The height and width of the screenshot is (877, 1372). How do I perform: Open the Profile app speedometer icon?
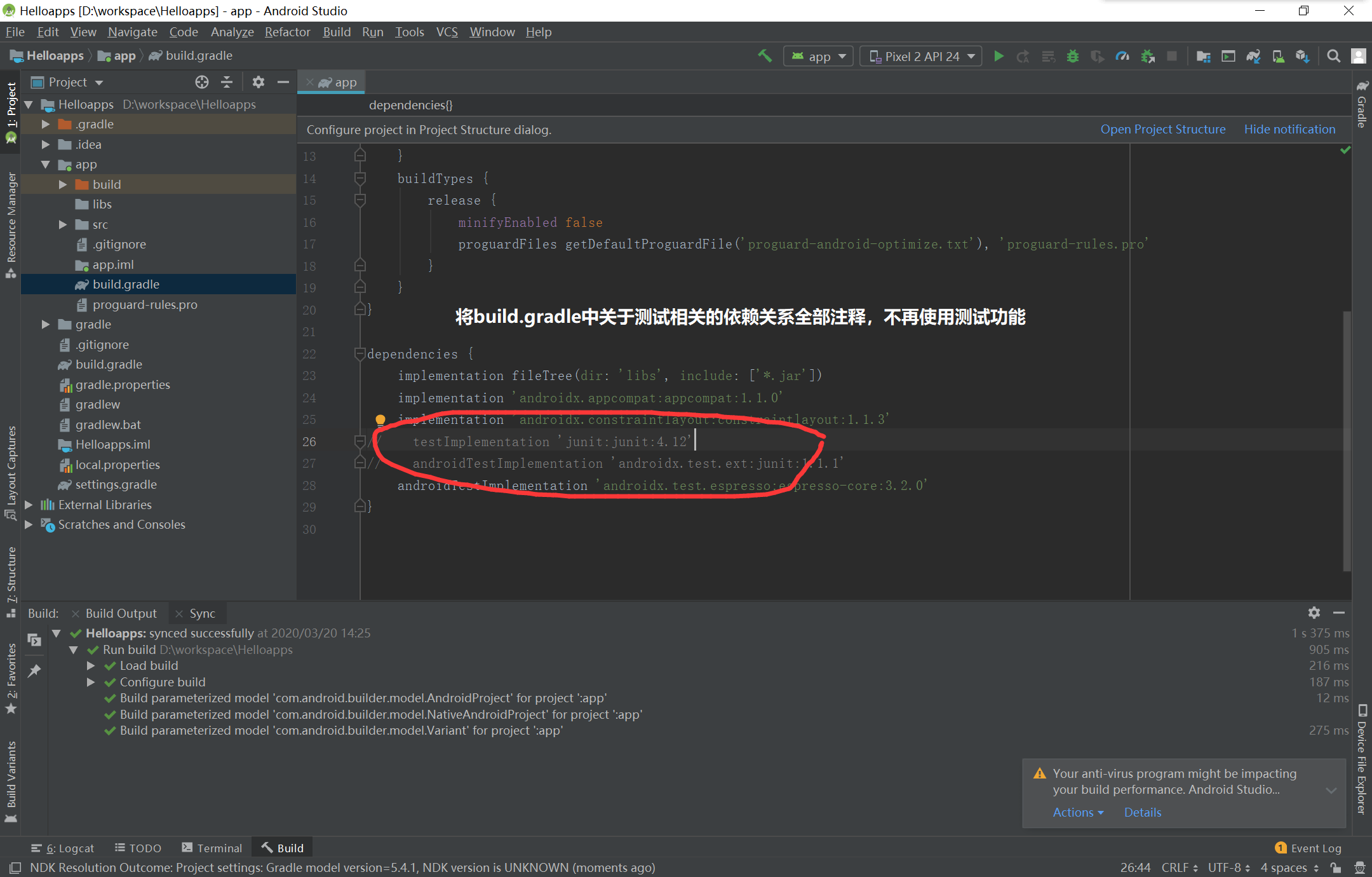(1122, 57)
